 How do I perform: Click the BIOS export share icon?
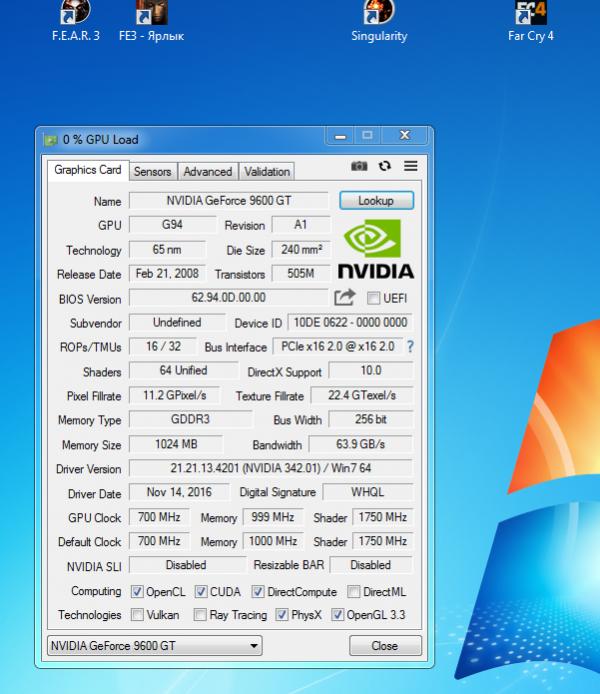pos(345,297)
